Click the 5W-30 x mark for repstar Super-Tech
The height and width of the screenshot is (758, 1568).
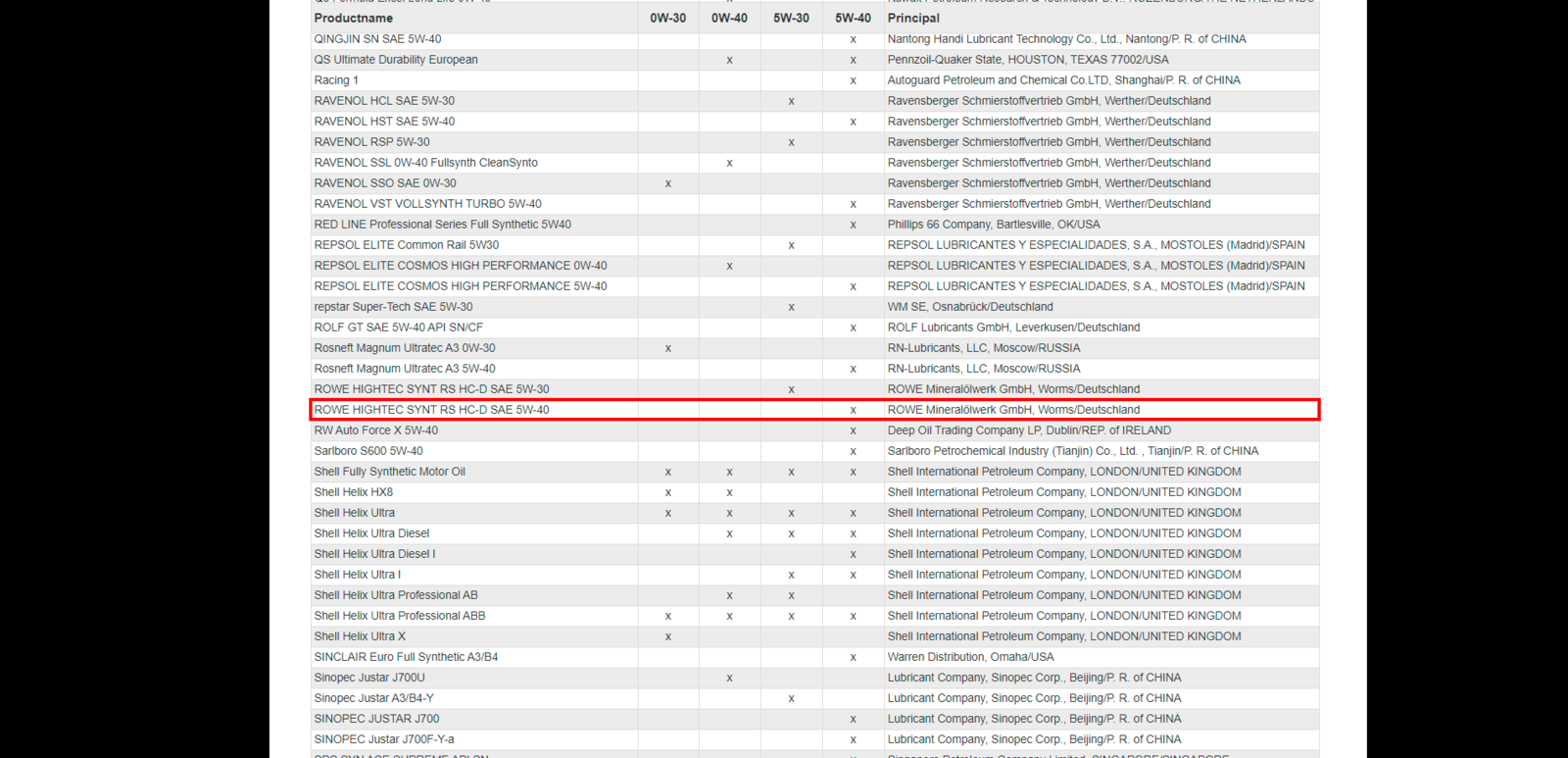coord(791,307)
